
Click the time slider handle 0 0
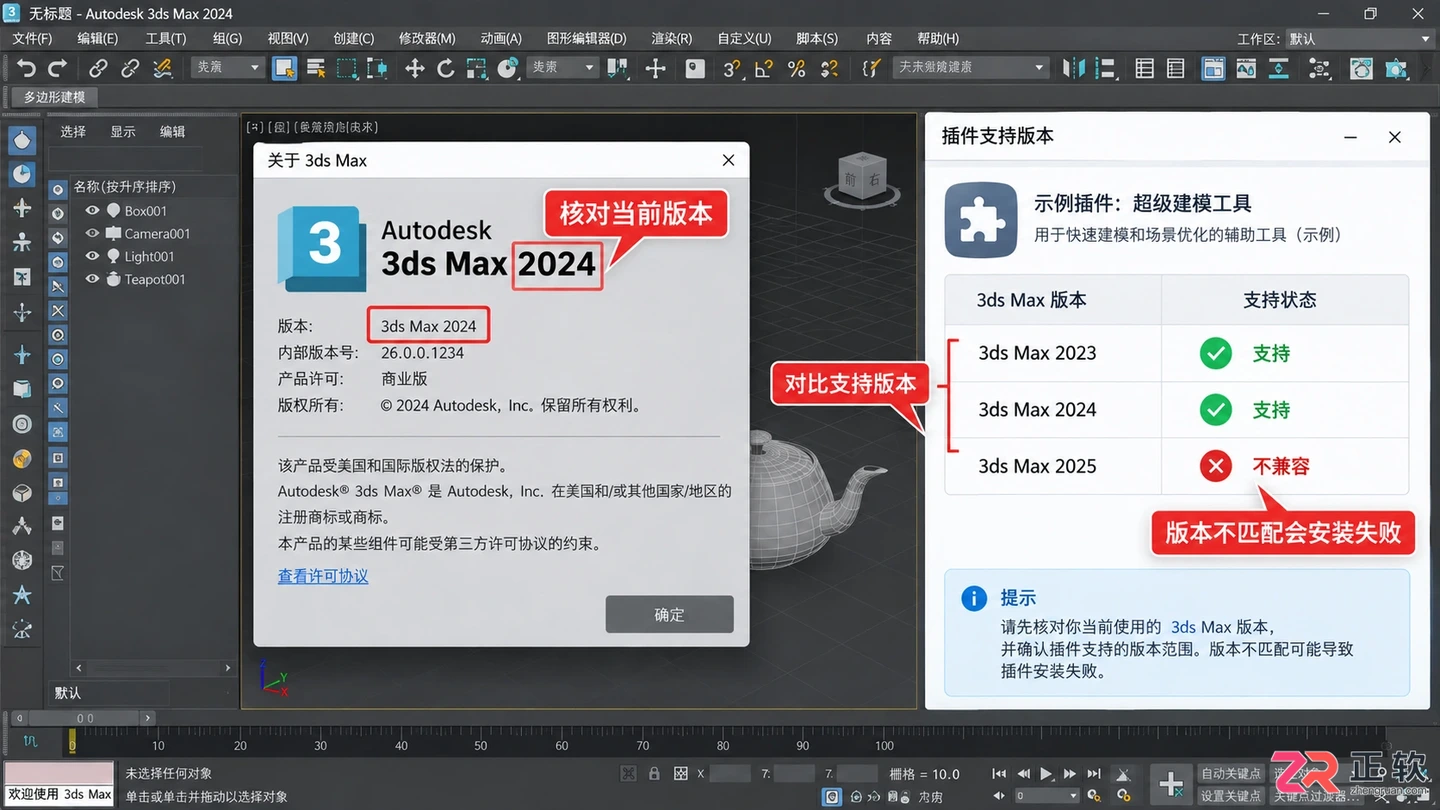pyautogui.click(x=85, y=718)
